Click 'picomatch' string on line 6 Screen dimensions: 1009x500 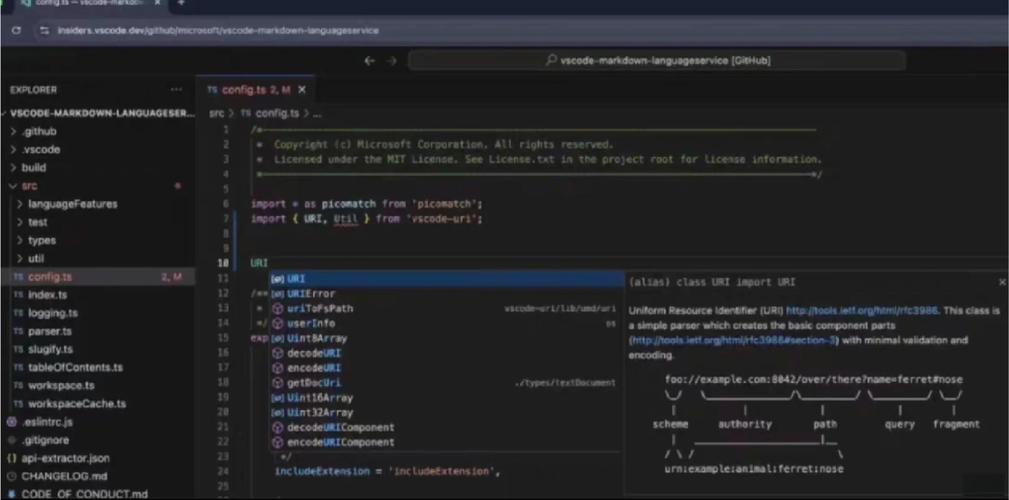(447, 204)
